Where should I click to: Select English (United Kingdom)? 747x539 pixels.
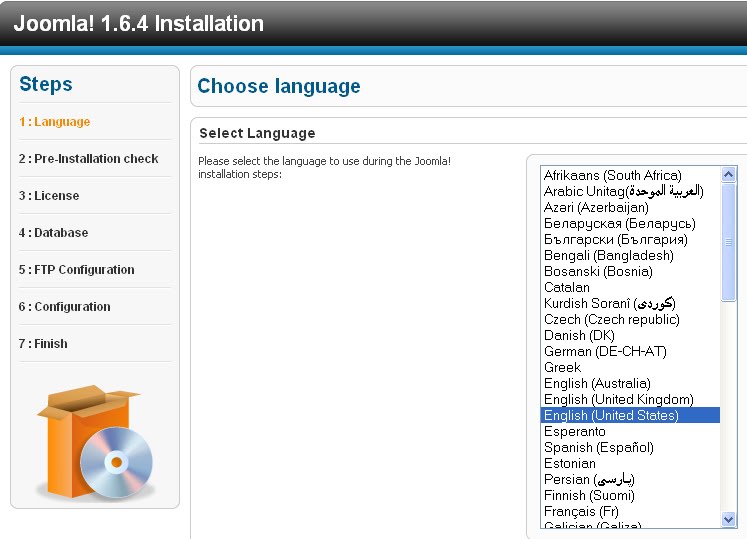click(630, 399)
